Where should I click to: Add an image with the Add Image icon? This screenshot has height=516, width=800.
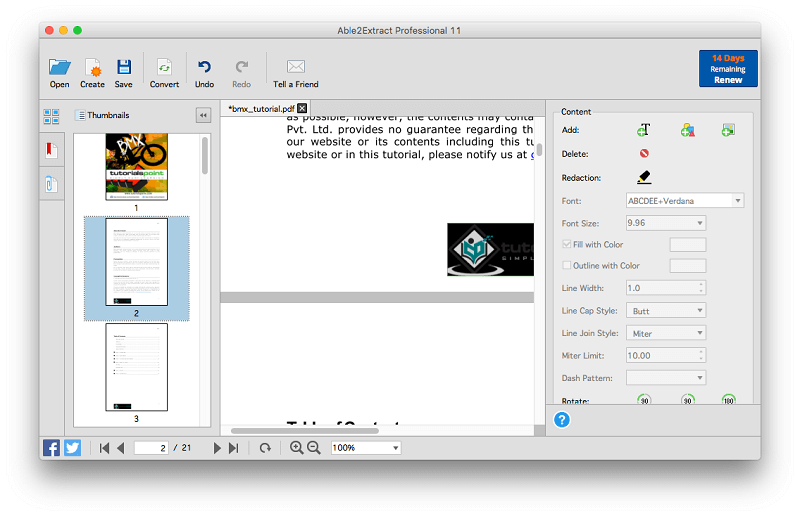728,130
